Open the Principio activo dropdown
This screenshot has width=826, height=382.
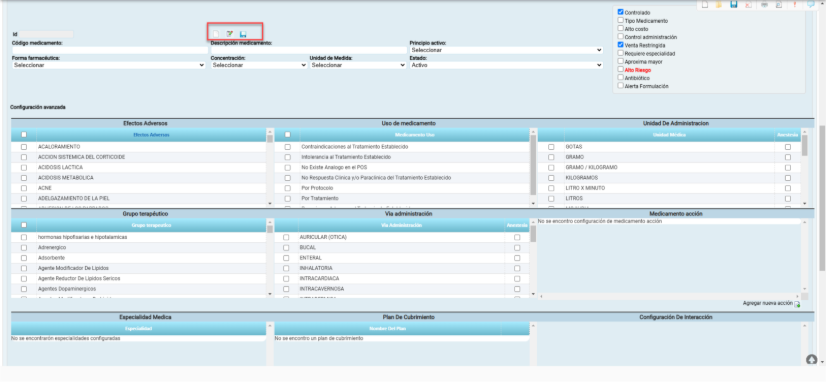(x=506, y=50)
